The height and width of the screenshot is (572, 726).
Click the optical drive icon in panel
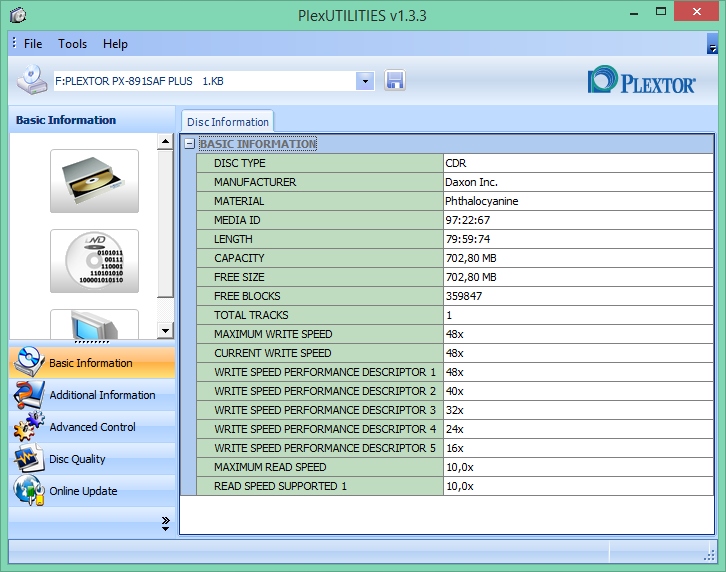click(x=94, y=181)
